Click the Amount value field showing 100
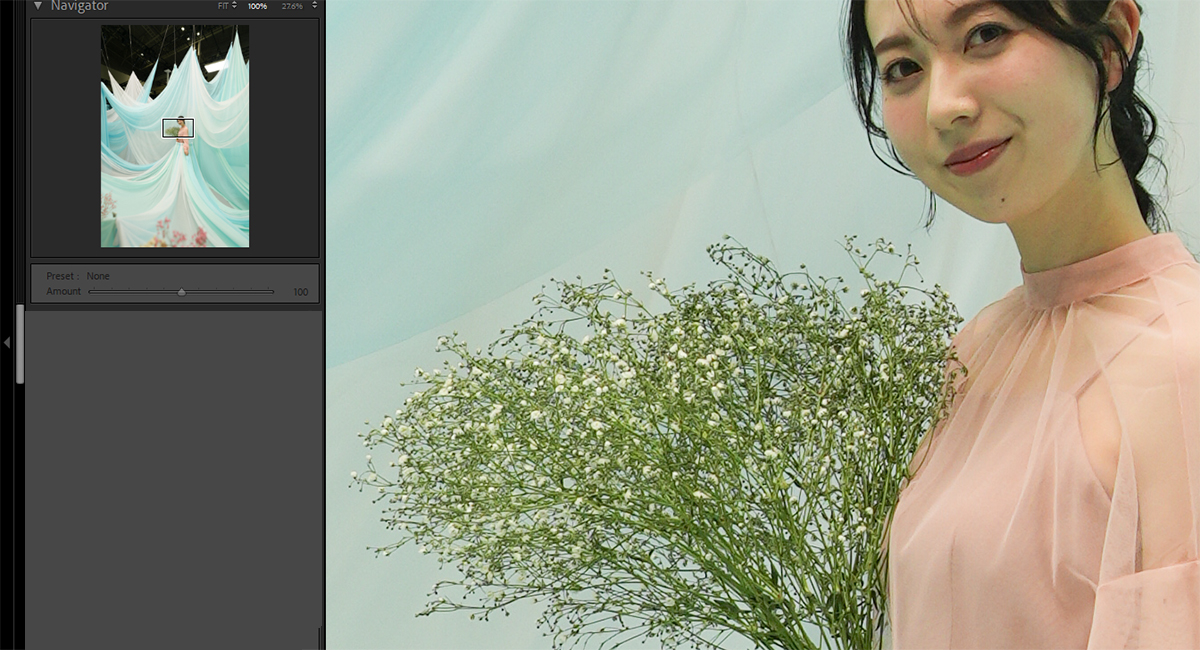Image resolution: width=1200 pixels, height=650 pixels. click(x=300, y=292)
